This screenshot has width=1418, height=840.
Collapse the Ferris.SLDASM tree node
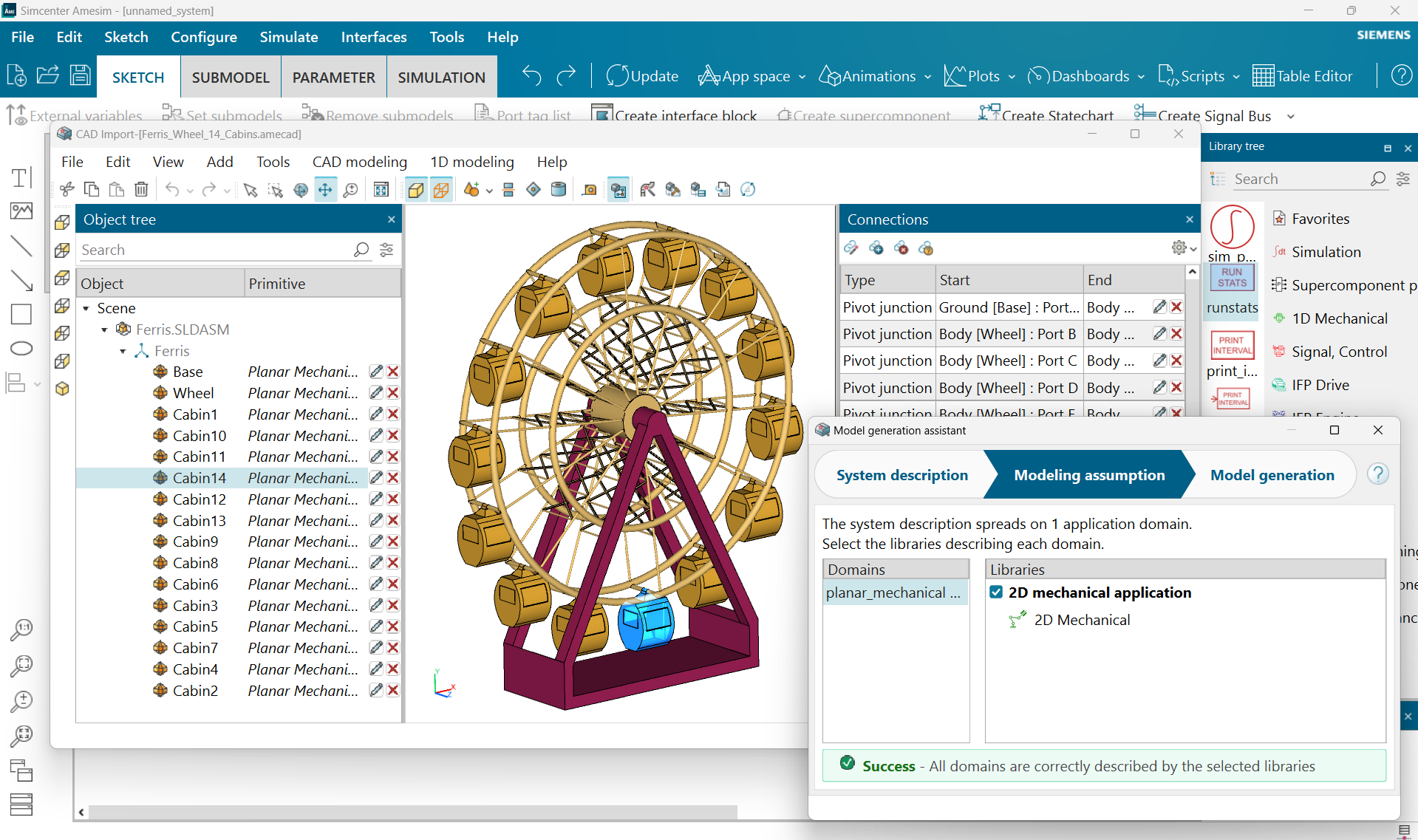(x=105, y=329)
